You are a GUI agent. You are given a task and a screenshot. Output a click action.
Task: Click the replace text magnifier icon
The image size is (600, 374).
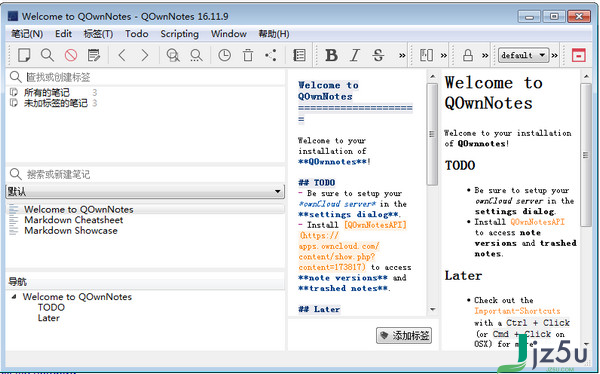pos(196,56)
